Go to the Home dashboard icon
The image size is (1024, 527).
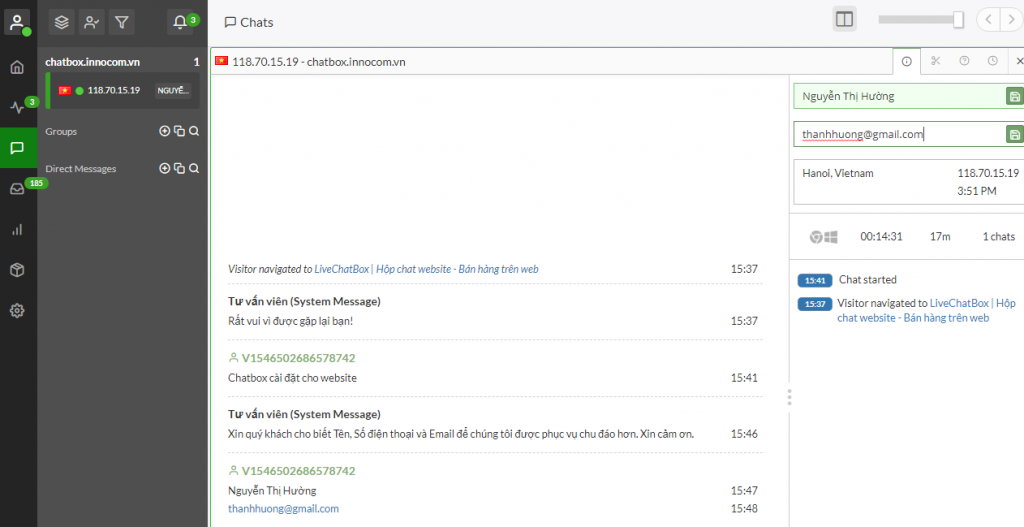pyautogui.click(x=18, y=67)
